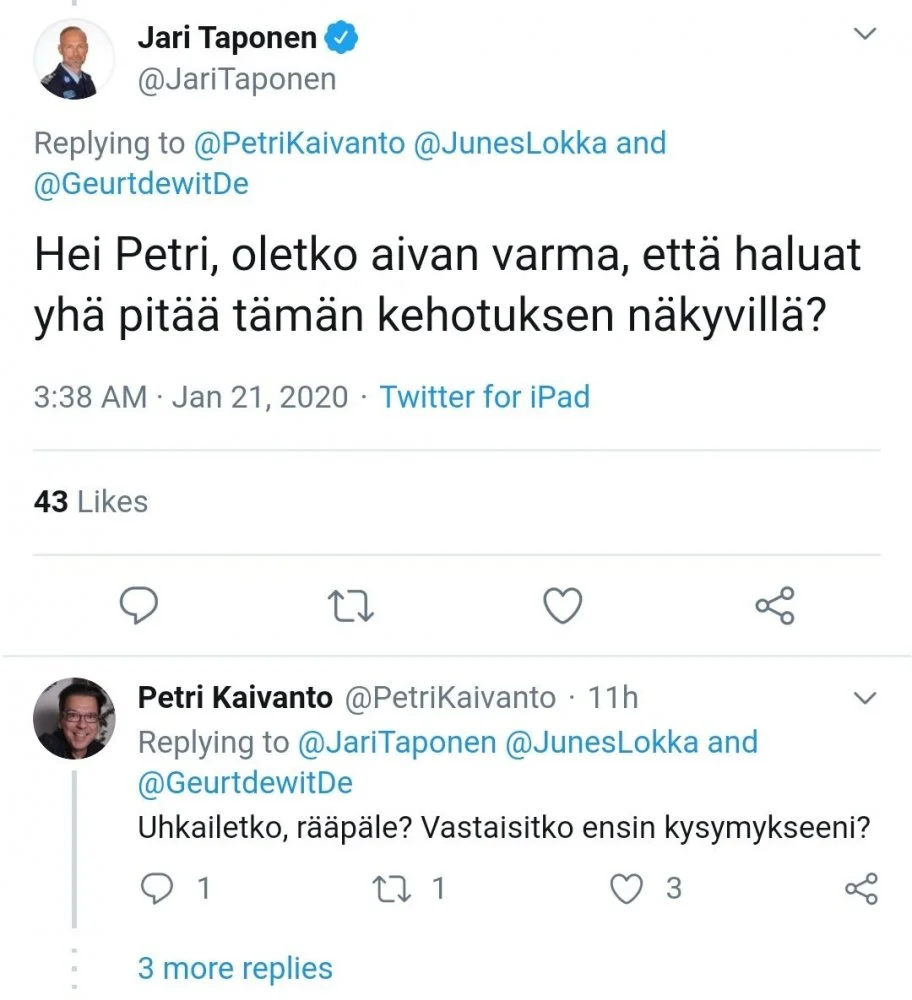912x1000 pixels.
Task: Click the tweet timestamp 3:38 AM · Jan 21, 2020
Action: coord(191,397)
